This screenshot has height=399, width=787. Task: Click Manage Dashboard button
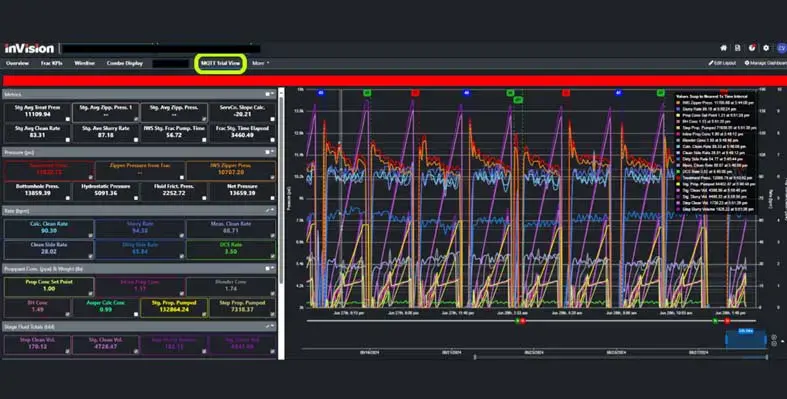[766, 63]
